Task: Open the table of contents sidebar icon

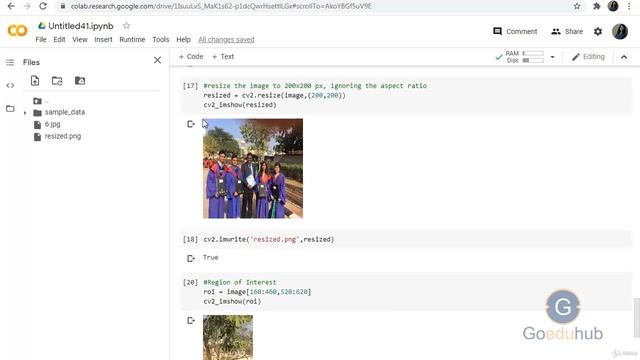Action: click(x=10, y=62)
